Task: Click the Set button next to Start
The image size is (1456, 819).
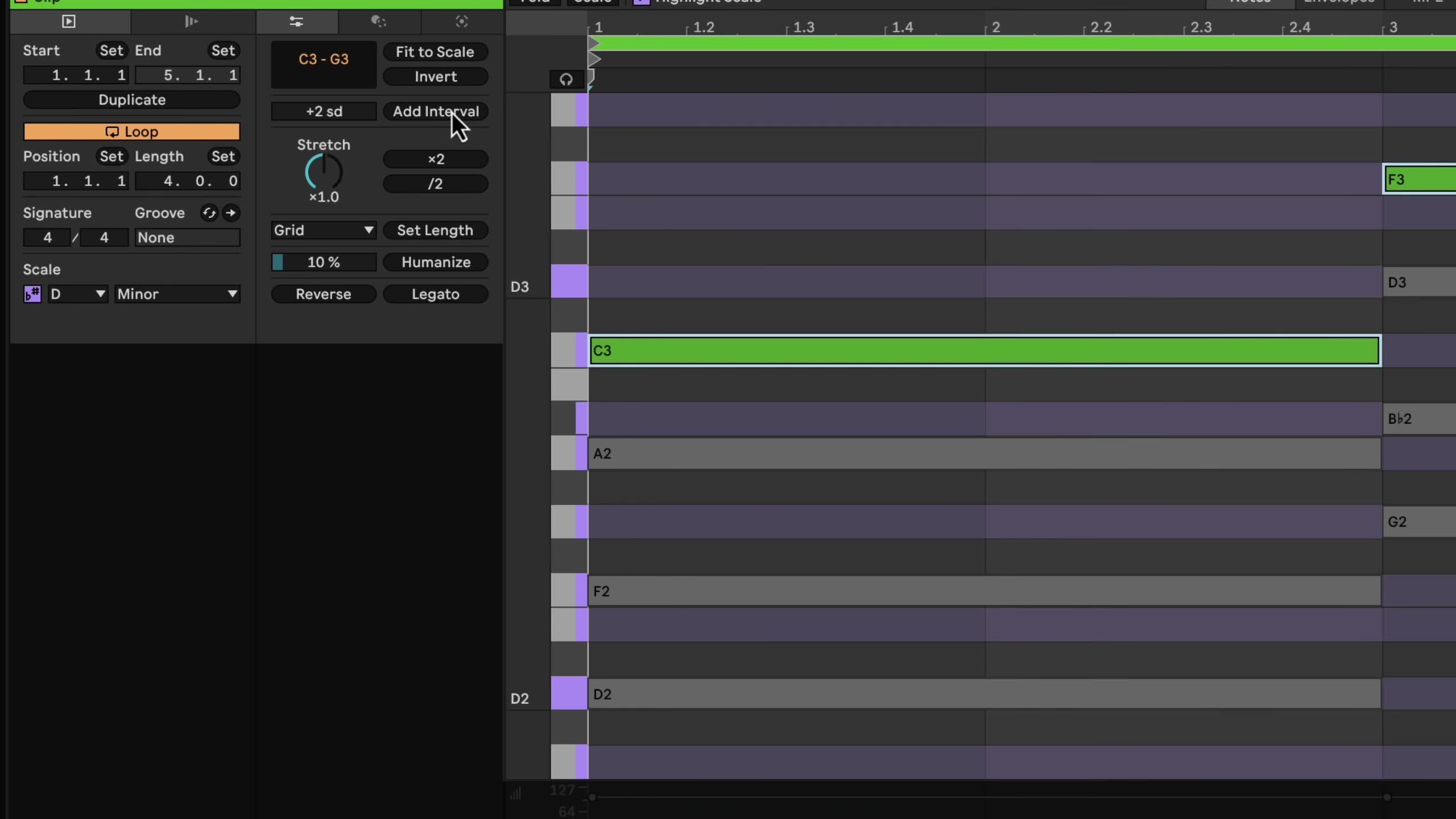Action: tap(111, 51)
